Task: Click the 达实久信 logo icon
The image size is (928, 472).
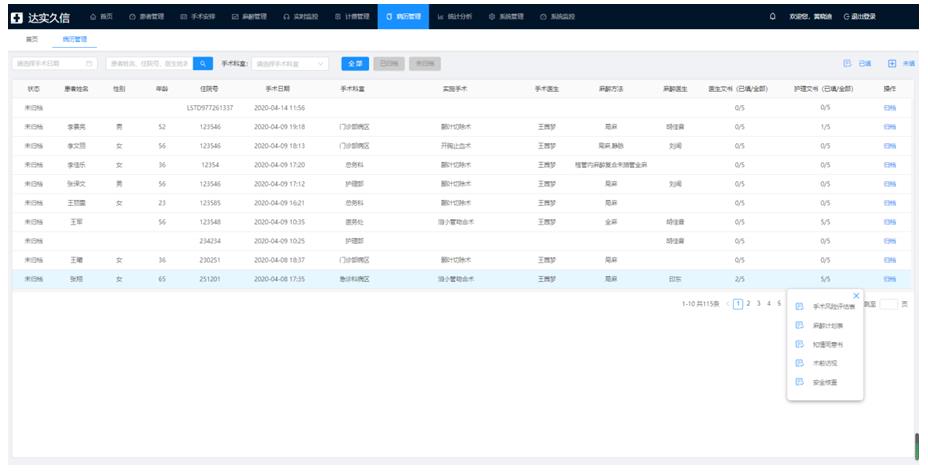Action: 16,17
